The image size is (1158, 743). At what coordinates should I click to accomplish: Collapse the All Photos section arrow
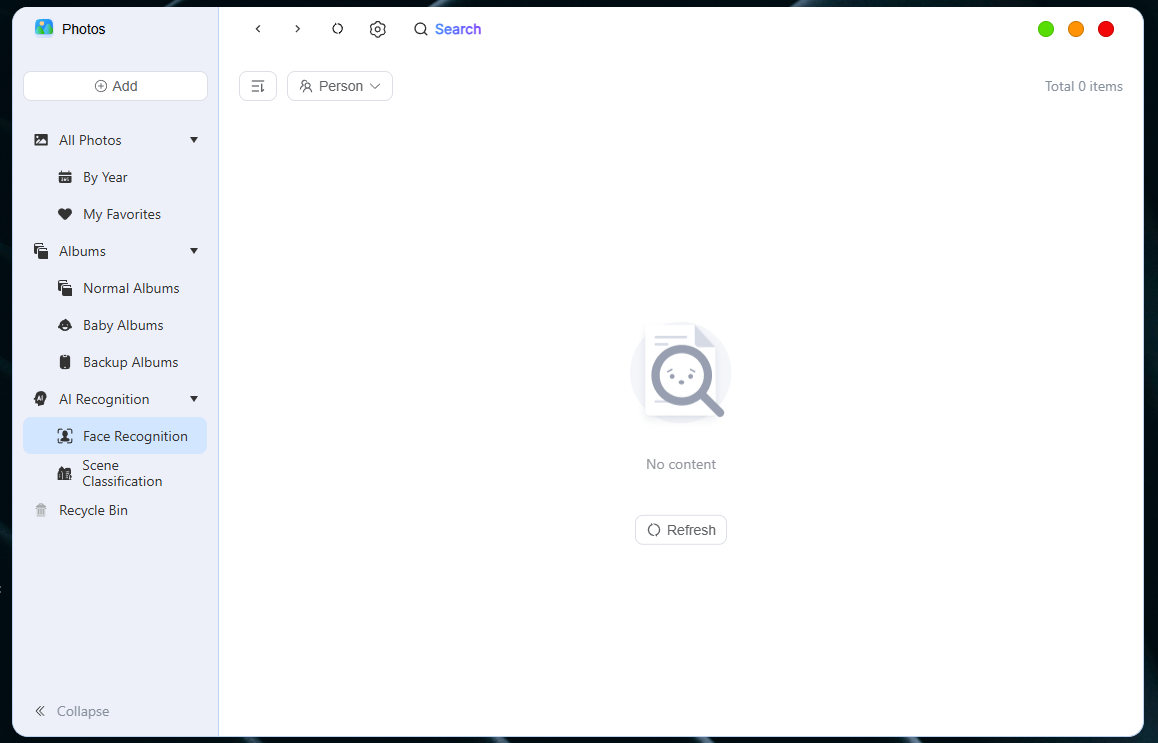click(x=194, y=140)
